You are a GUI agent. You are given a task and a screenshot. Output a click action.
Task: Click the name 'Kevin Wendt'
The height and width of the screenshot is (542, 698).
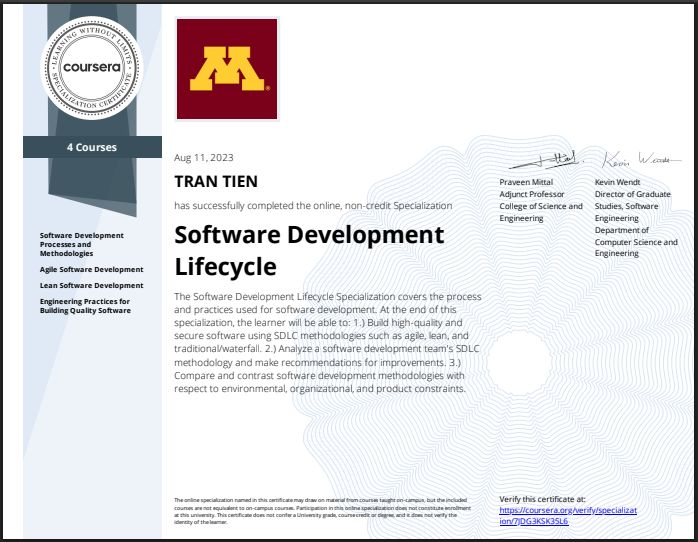click(617, 182)
